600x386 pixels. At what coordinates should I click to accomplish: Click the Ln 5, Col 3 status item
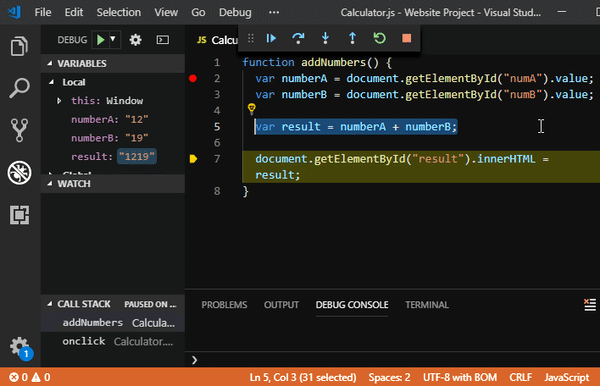[303, 377]
